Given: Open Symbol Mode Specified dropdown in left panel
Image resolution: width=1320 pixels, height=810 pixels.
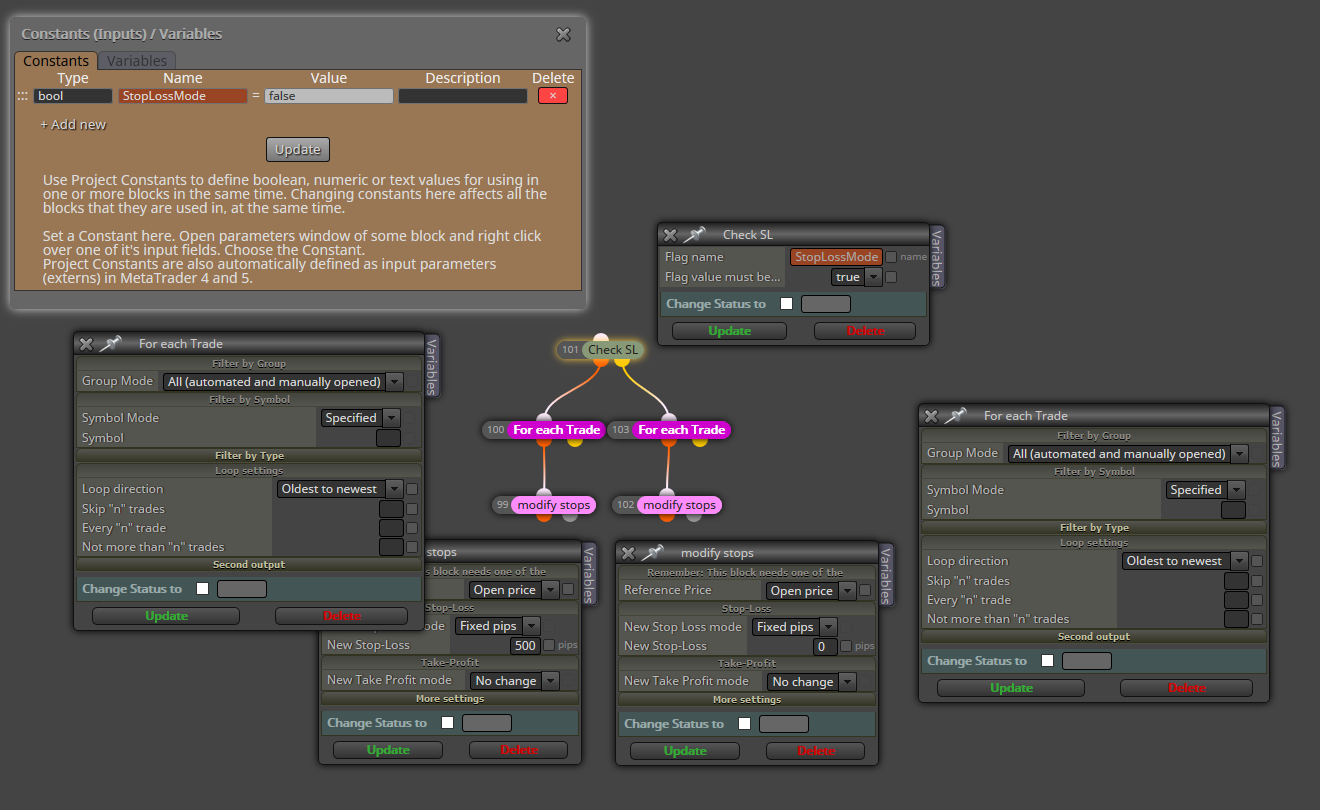Looking at the screenshot, I should click(x=361, y=418).
